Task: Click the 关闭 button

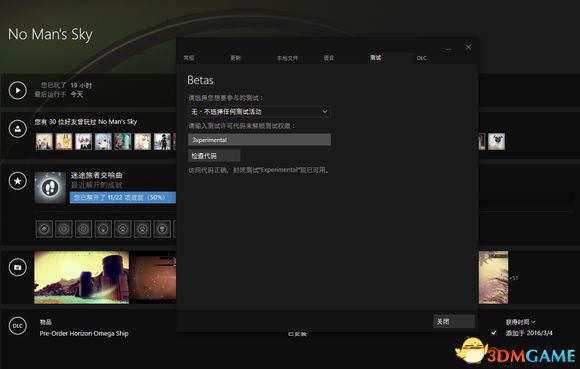Action: click(x=454, y=321)
